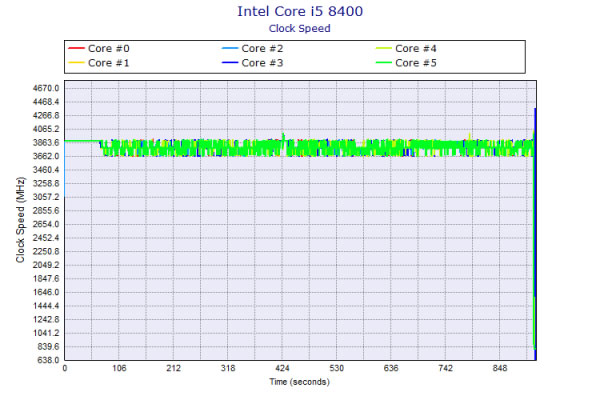Screen dimensions: 600x400
Task: Select the 'Core #1' legend label
Action: pos(109,63)
